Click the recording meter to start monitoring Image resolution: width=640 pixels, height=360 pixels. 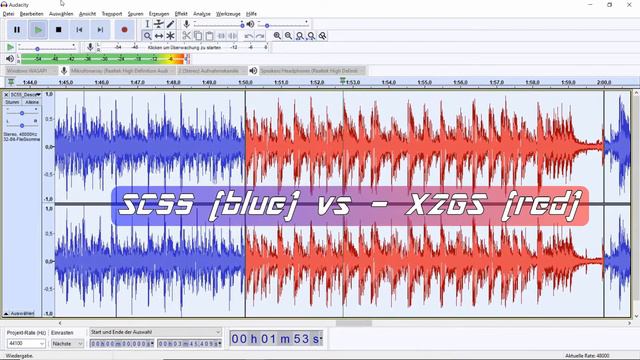[184, 47]
